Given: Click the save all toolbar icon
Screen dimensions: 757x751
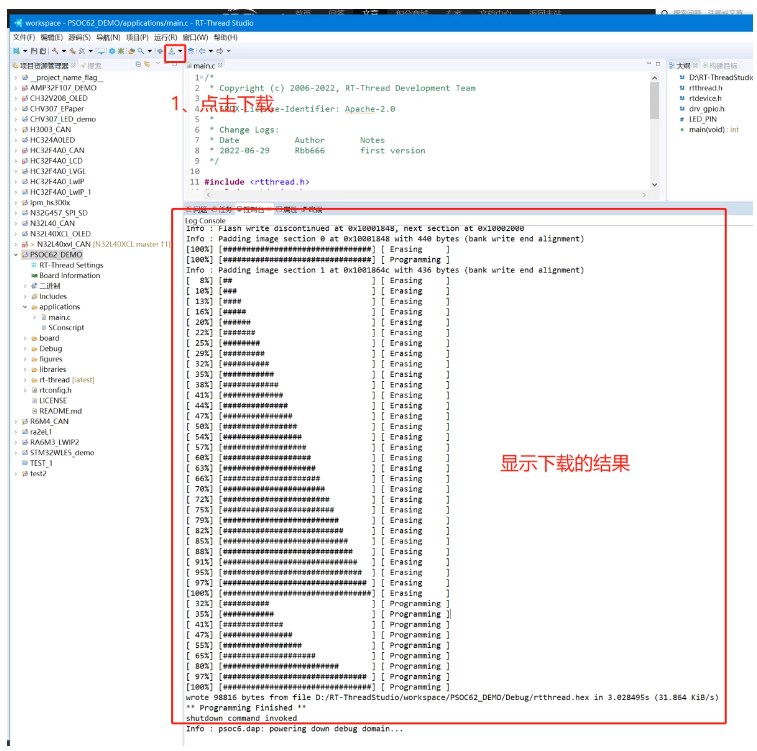Looking at the screenshot, I should click(x=42, y=51).
